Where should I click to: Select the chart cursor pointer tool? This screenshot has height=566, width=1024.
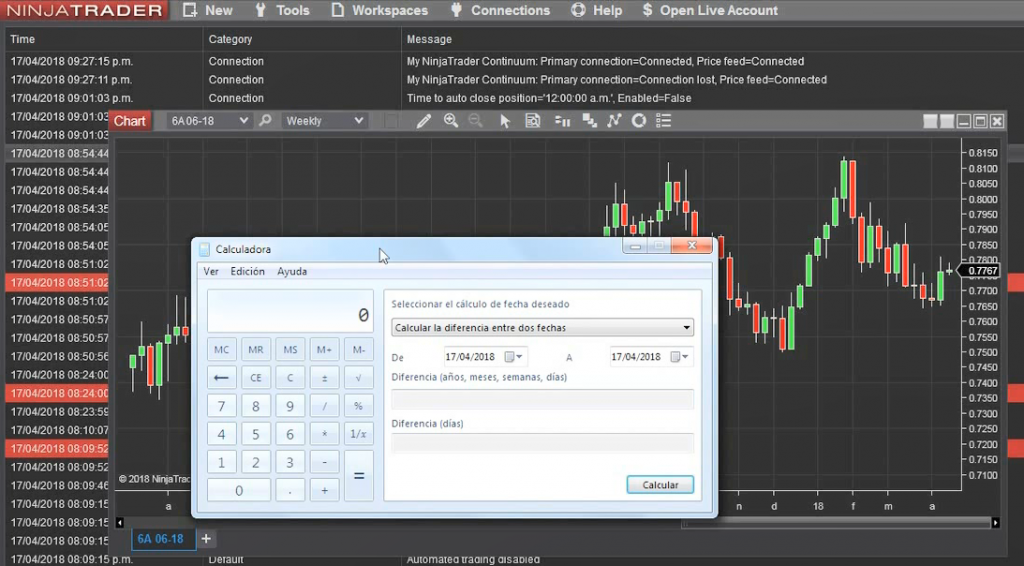click(x=505, y=121)
